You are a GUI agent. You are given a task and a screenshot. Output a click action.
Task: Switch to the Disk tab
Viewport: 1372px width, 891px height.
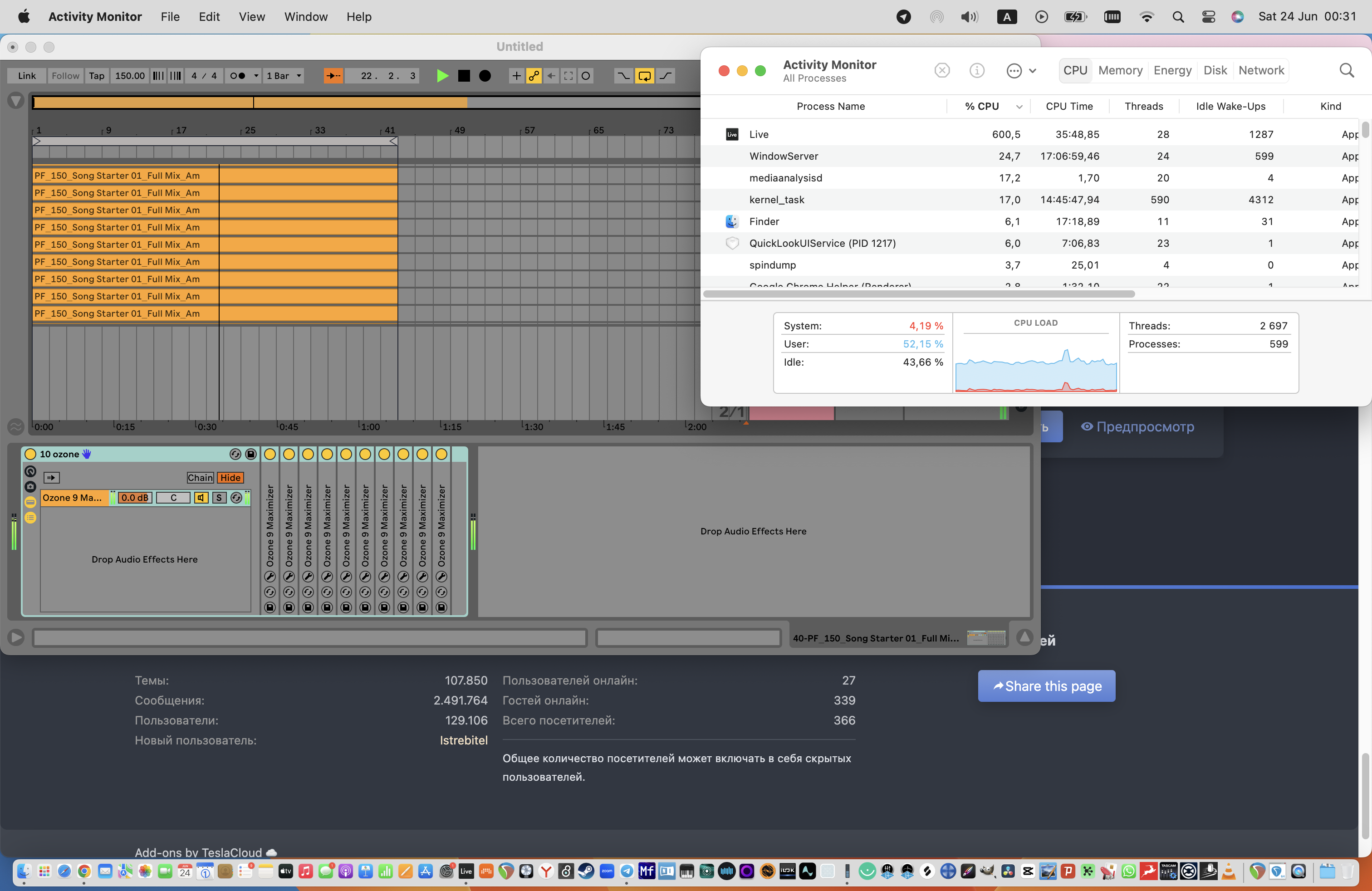pos(1215,70)
